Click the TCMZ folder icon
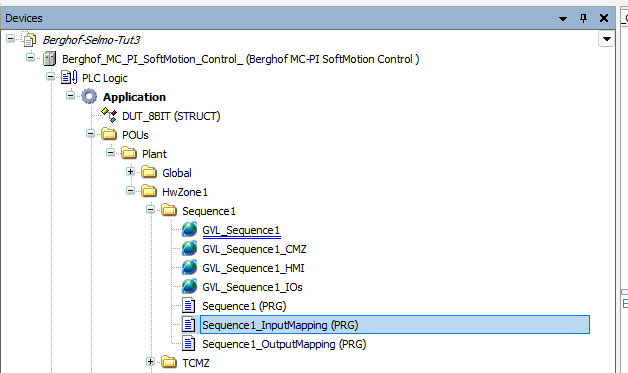 (169, 362)
